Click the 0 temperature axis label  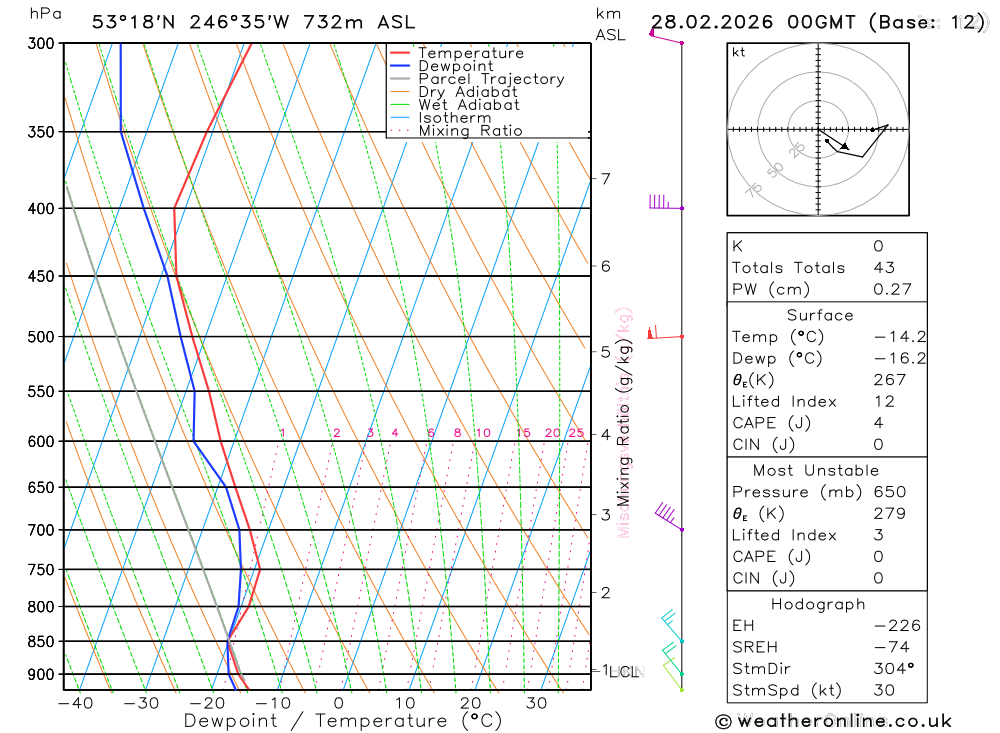[339, 704]
